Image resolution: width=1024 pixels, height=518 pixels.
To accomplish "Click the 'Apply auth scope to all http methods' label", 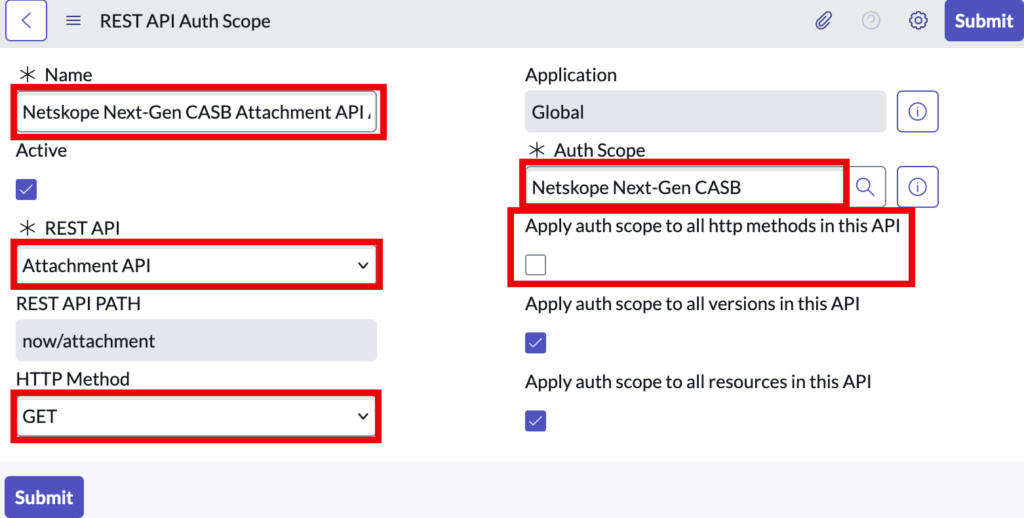I will pyautogui.click(x=712, y=226).
